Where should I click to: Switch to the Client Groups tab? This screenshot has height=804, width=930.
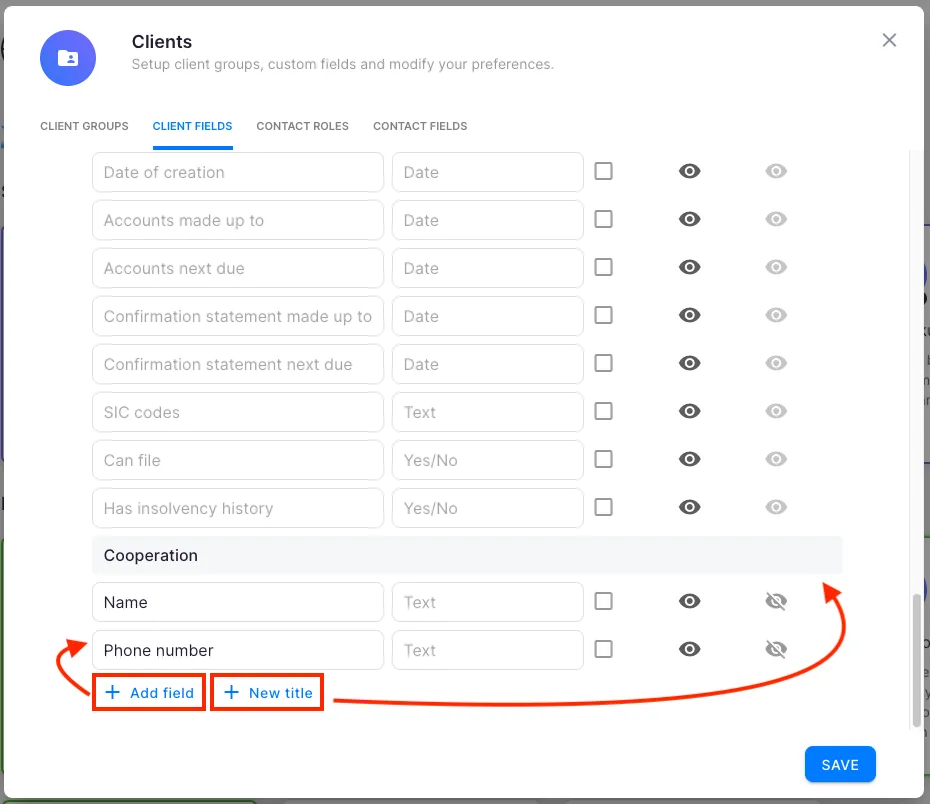click(x=84, y=127)
